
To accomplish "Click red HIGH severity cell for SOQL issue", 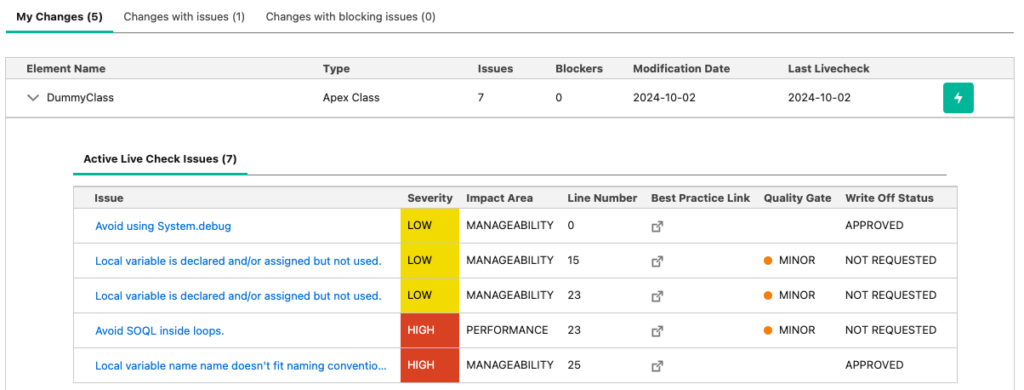I will (430, 331).
